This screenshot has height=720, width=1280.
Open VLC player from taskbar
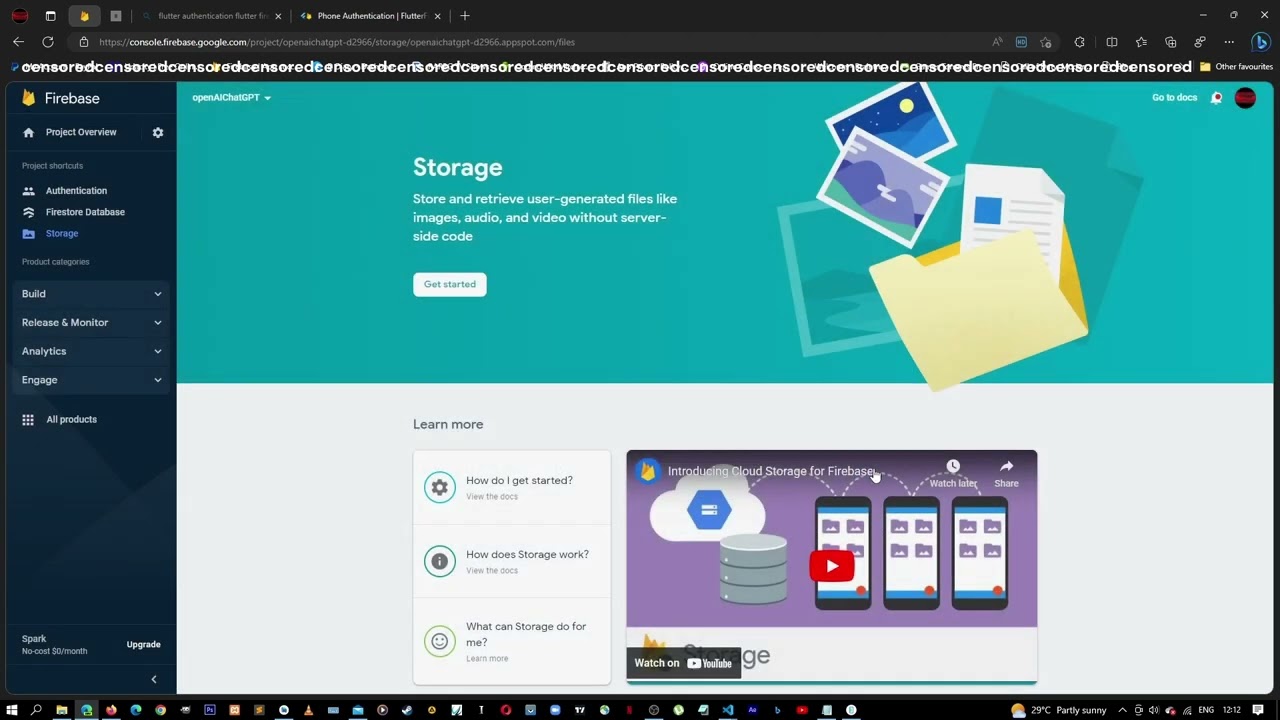(308, 710)
